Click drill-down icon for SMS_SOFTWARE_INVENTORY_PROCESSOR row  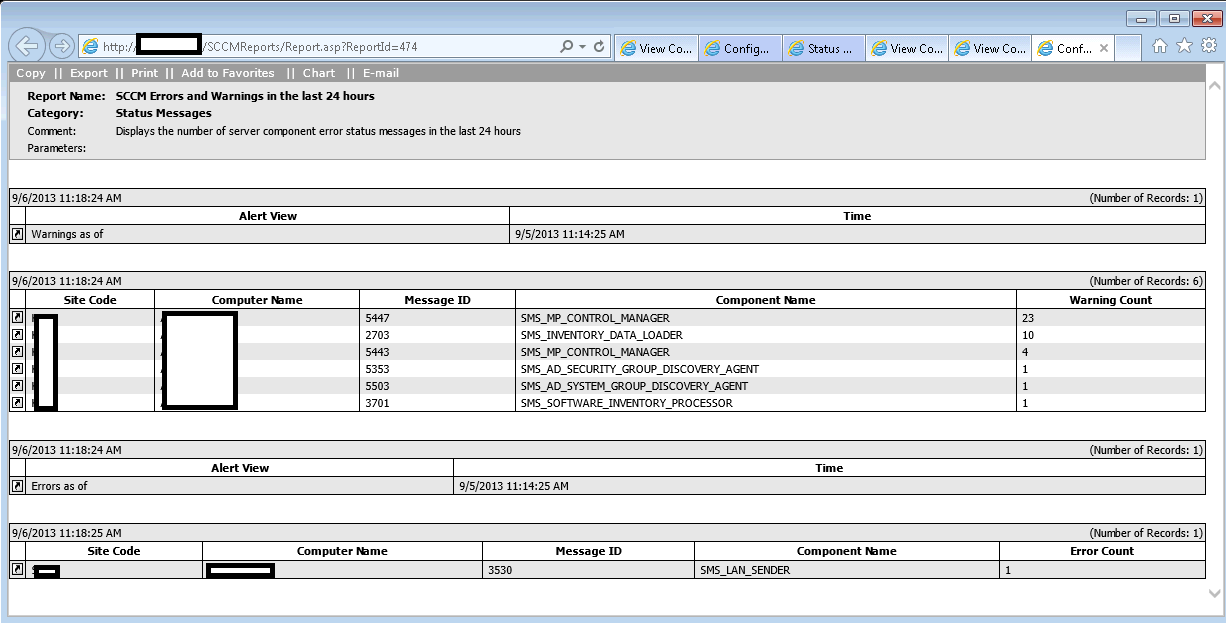17,403
